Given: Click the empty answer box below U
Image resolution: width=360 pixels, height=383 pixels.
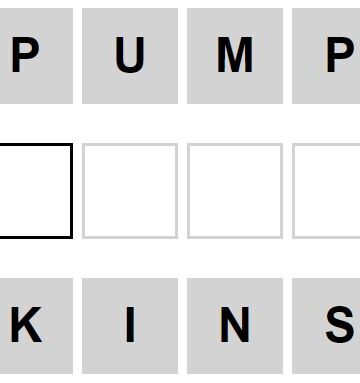Looking at the screenshot, I should (x=130, y=191).
